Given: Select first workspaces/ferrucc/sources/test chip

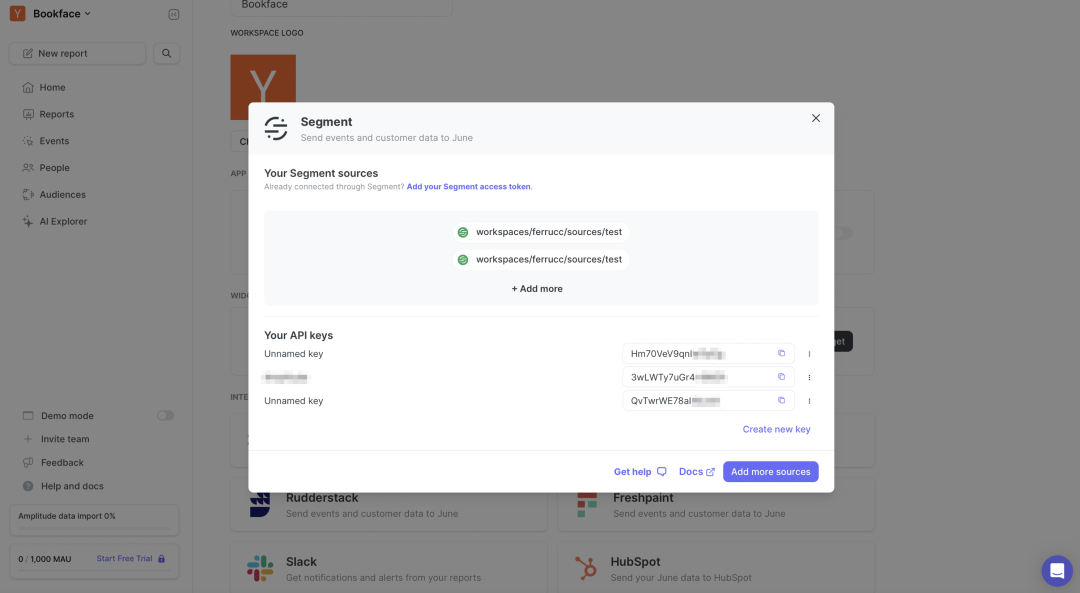Looking at the screenshot, I should [x=541, y=232].
